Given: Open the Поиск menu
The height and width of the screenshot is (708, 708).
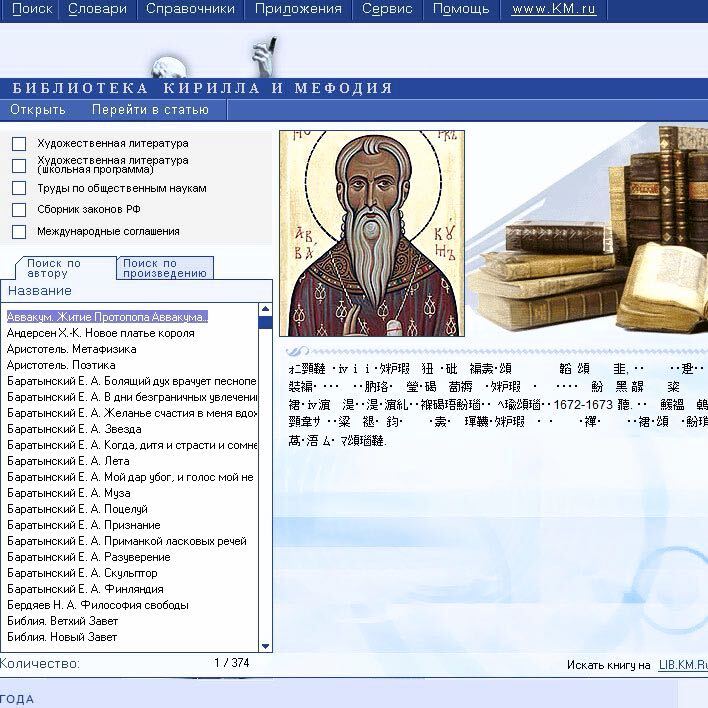Looking at the screenshot, I should 30,9.
